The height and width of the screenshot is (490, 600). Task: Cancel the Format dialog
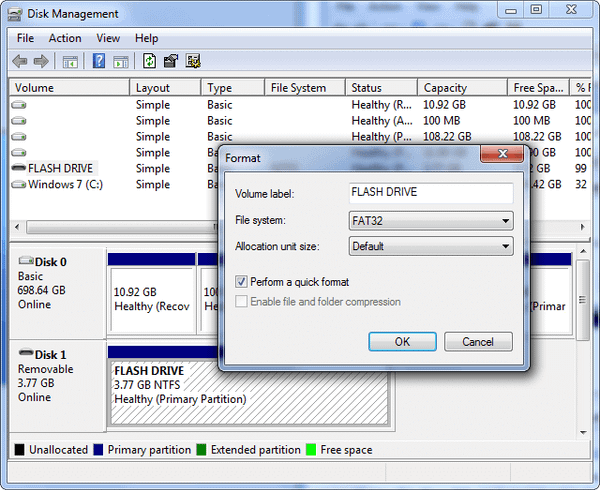(x=478, y=342)
